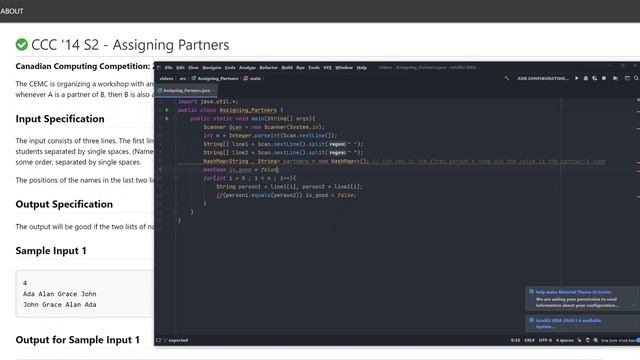Click the Sample Input 1 code box
The height and width of the screenshot is (360, 640).
point(85,294)
